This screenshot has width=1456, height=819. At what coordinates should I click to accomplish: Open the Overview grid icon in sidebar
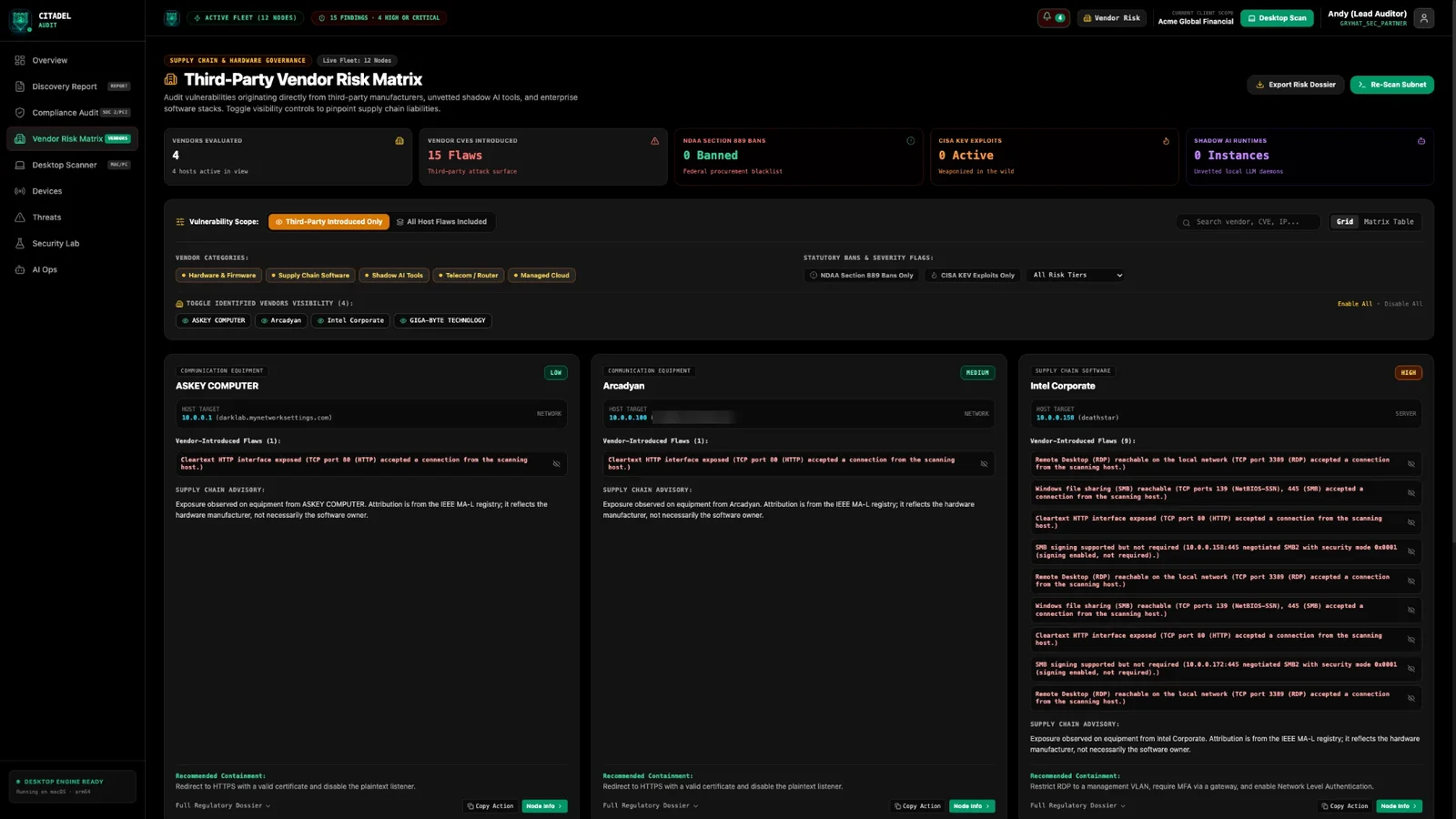pos(20,60)
